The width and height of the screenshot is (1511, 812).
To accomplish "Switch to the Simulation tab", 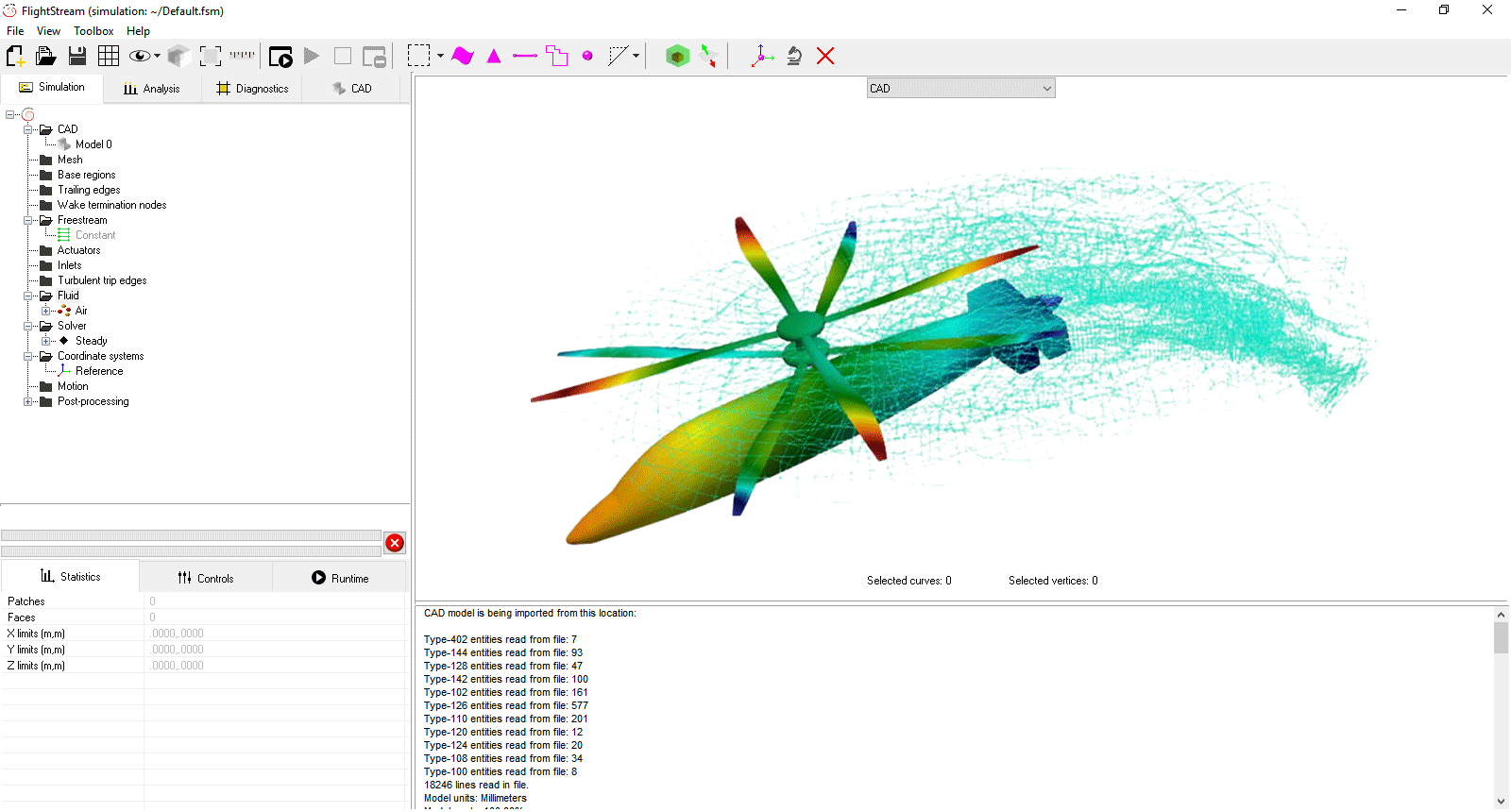I will (52, 87).
